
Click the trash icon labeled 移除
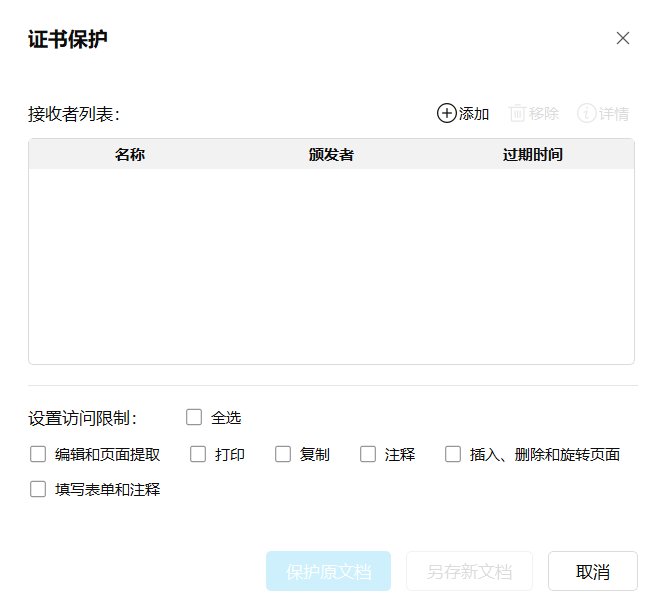point(517,113)
